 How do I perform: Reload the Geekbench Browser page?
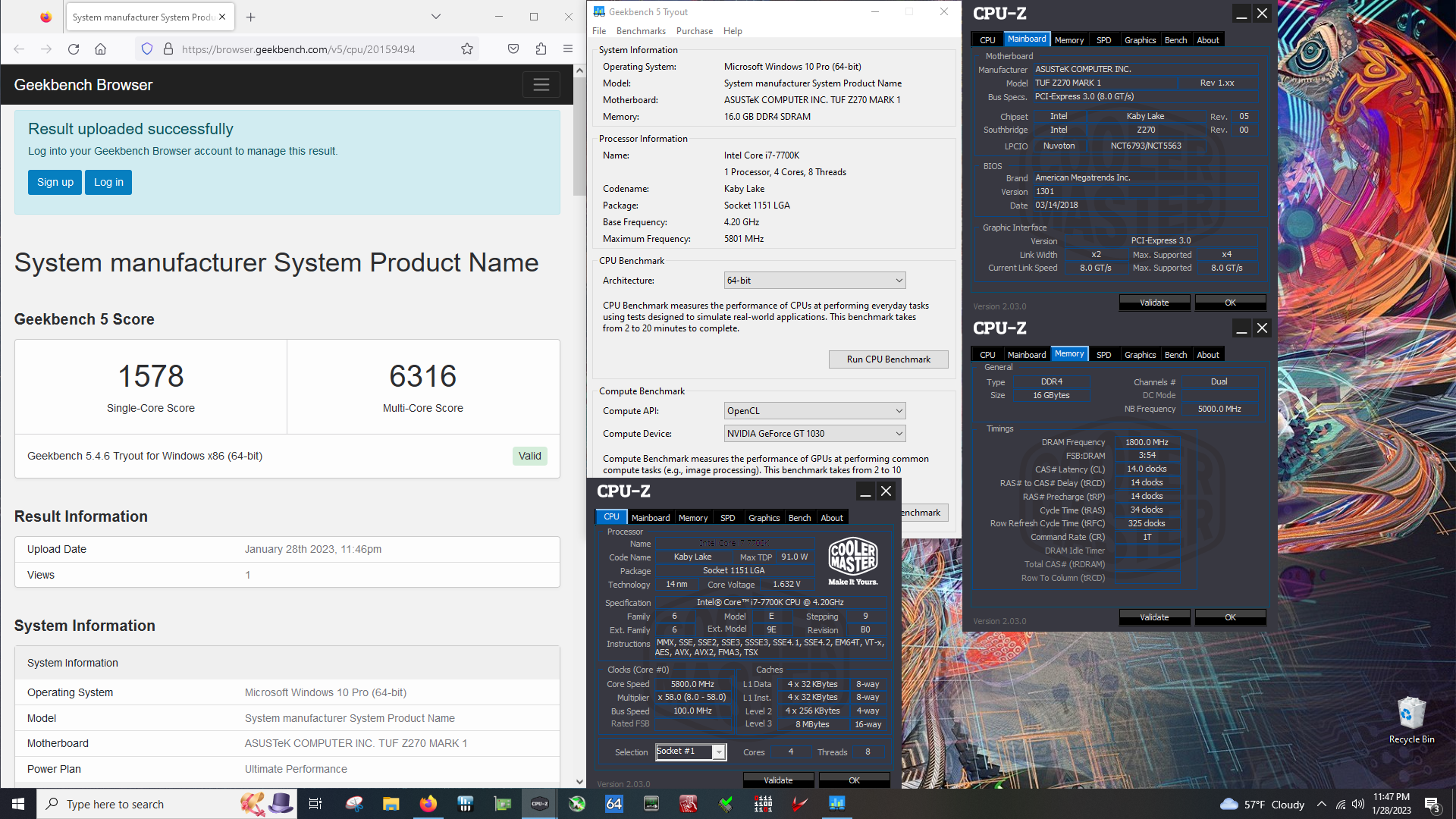[74, 49]
